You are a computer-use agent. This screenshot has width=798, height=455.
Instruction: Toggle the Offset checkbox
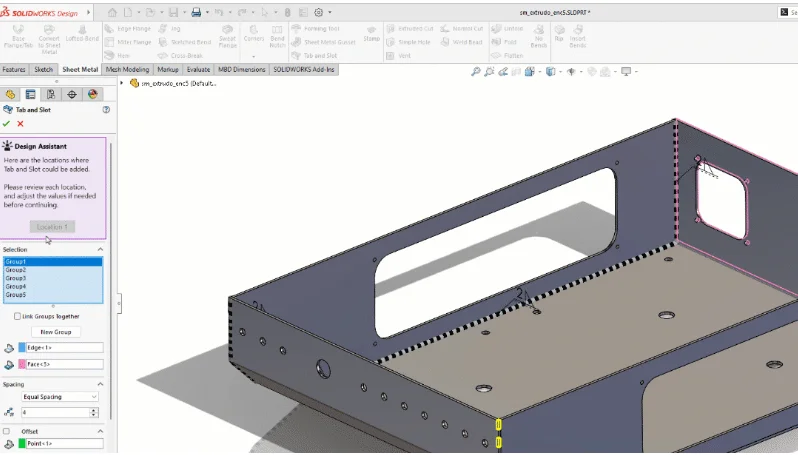click(8, 431)
